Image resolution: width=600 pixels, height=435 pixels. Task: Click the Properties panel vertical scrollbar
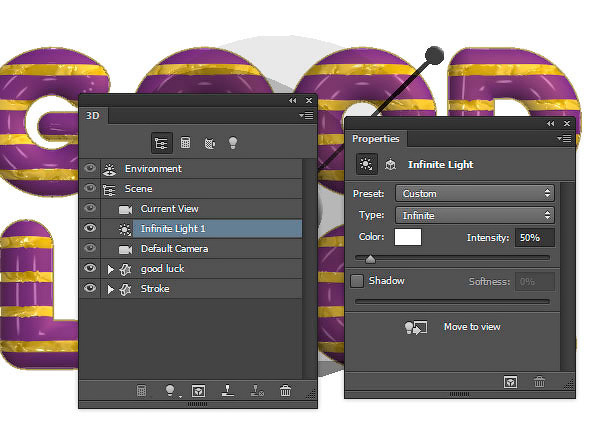pos(568,276)
